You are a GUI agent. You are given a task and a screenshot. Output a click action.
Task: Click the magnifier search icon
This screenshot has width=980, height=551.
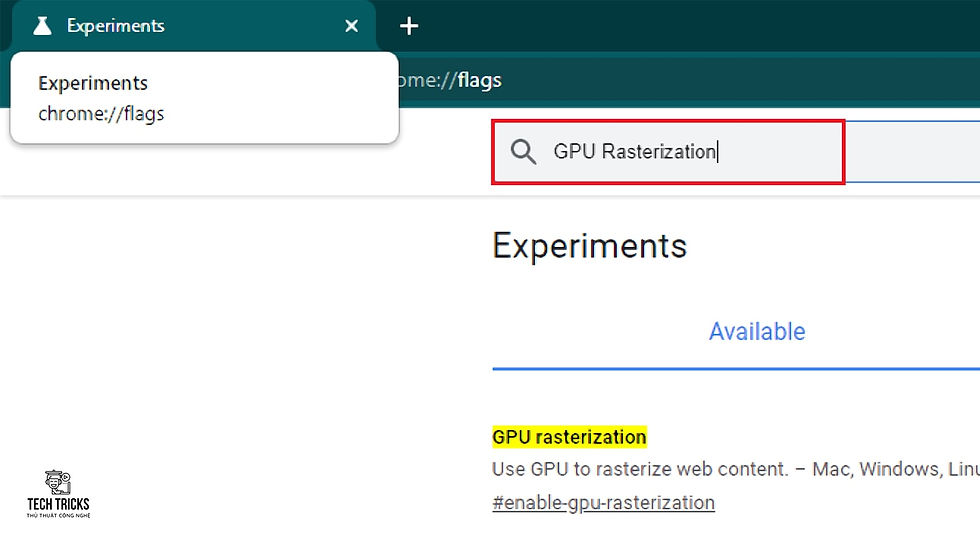(x=523, y=152)
